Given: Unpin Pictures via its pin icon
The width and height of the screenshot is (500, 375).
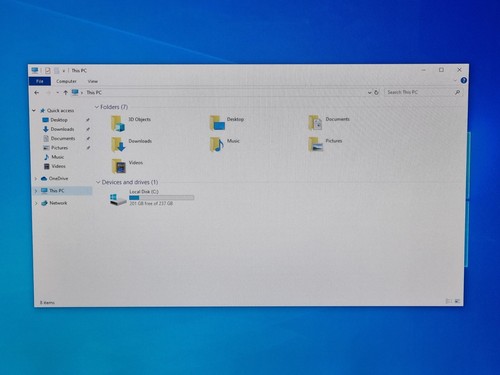Looking at the screenshot, I should point(88,148).
